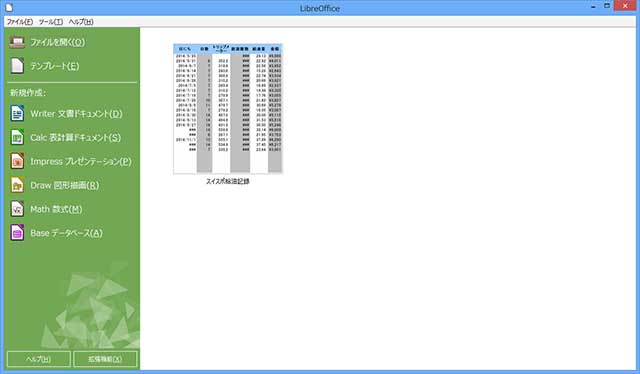640x374 pixels.
Task: Click the 拡張機能(X) extensions button
Action: pyautogui.click(x=105, y=359)
